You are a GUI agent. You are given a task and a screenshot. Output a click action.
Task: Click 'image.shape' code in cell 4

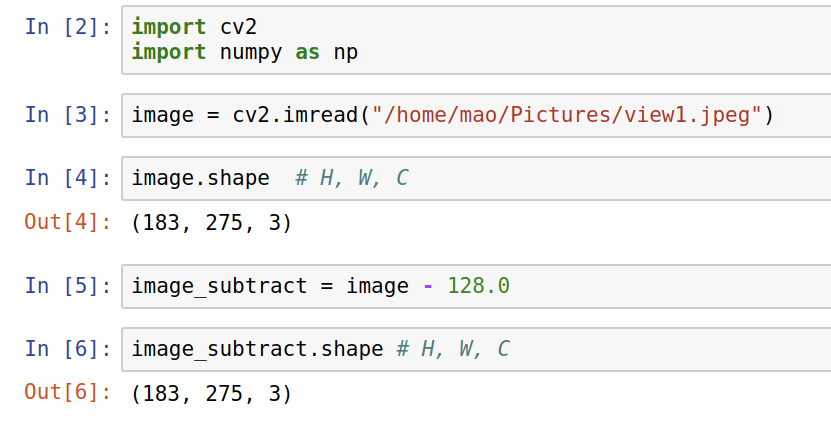coord(200,178)
